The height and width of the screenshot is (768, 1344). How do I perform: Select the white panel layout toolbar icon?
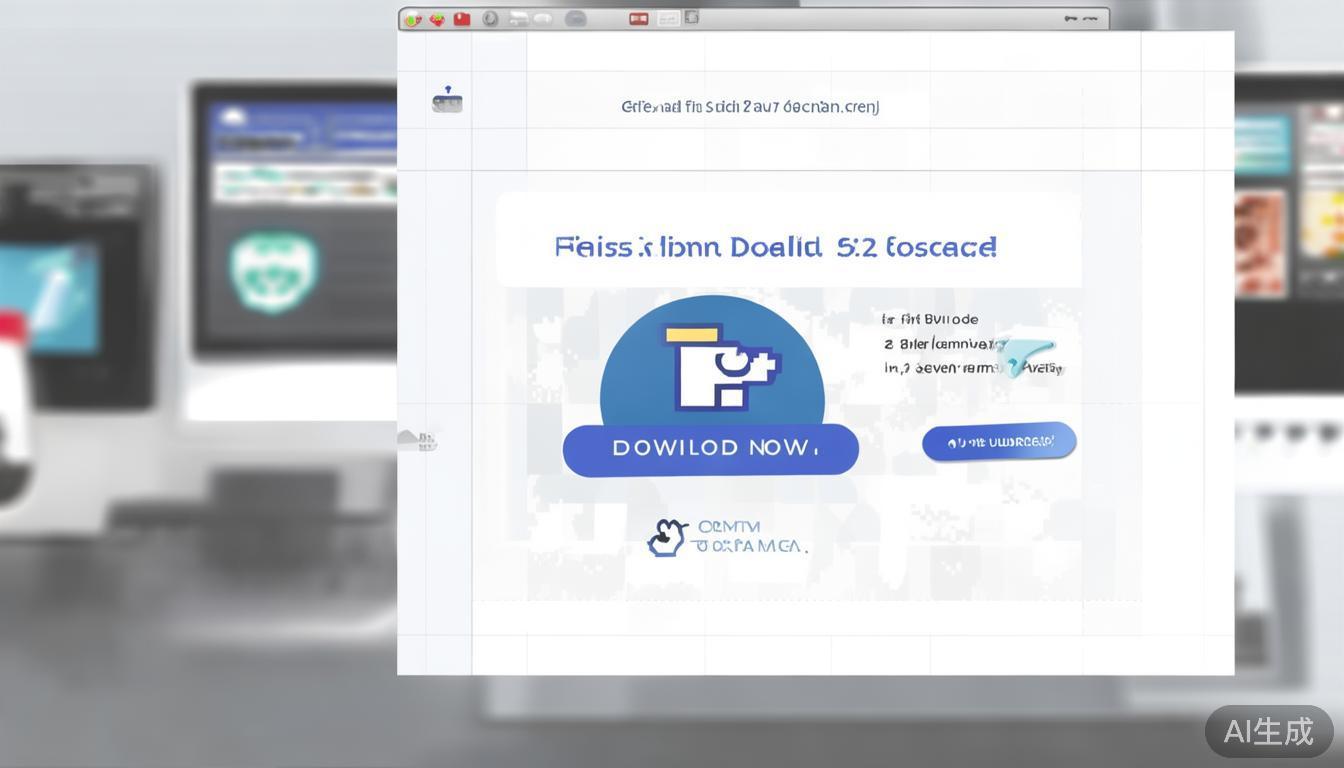(667, 19)
